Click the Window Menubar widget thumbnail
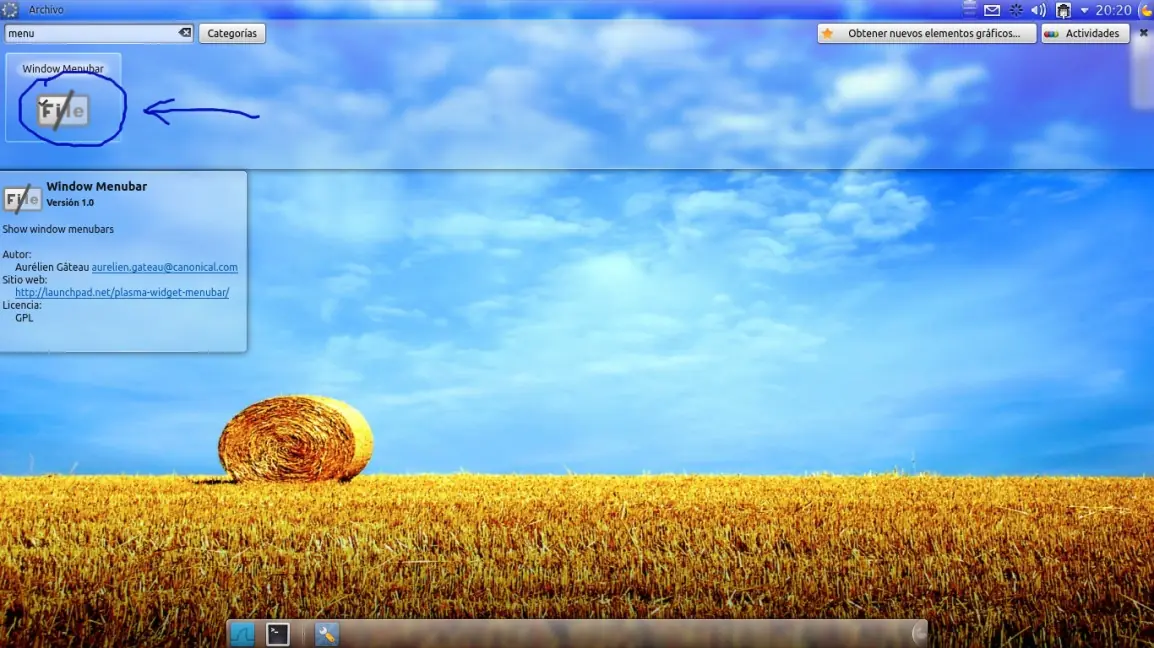 pyautogui.click(x=63, y=97)
